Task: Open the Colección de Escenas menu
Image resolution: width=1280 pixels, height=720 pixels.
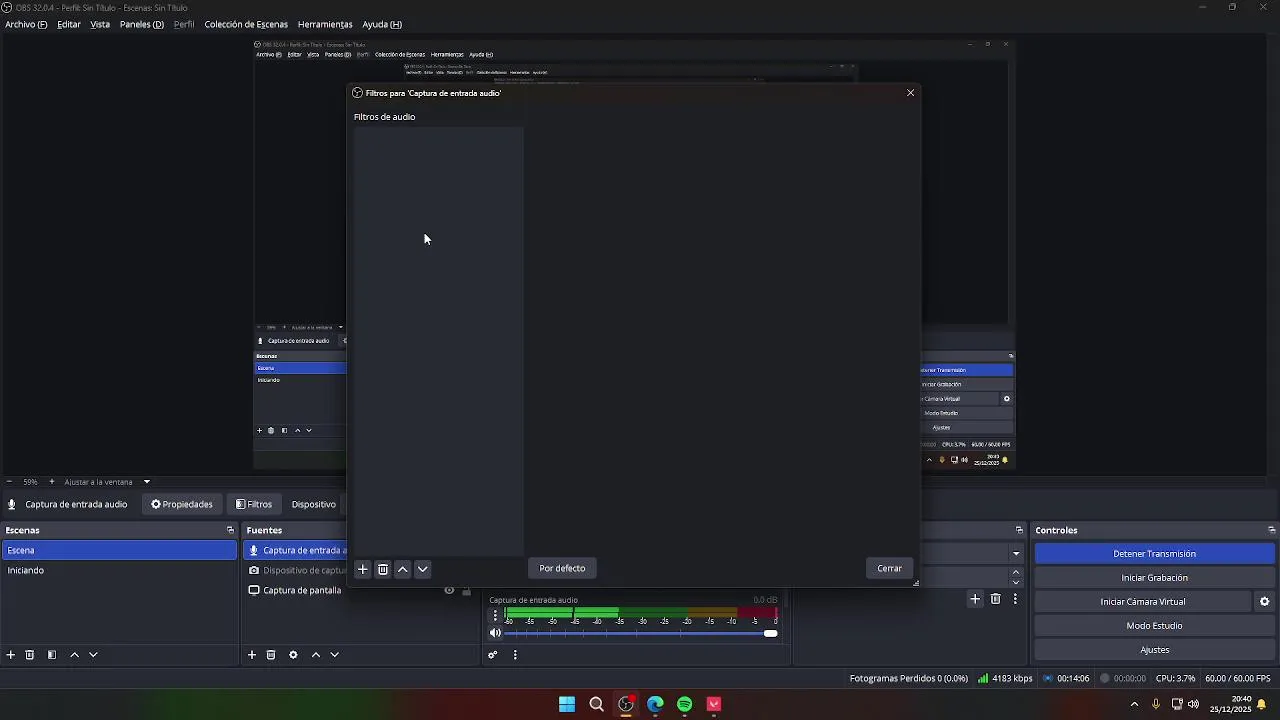Action: [x=246, y=24]
